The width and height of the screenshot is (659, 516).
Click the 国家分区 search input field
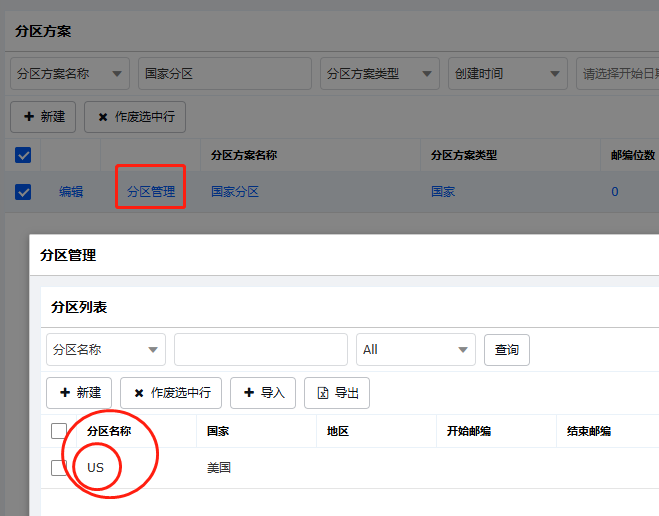click(x=225, y=74)
